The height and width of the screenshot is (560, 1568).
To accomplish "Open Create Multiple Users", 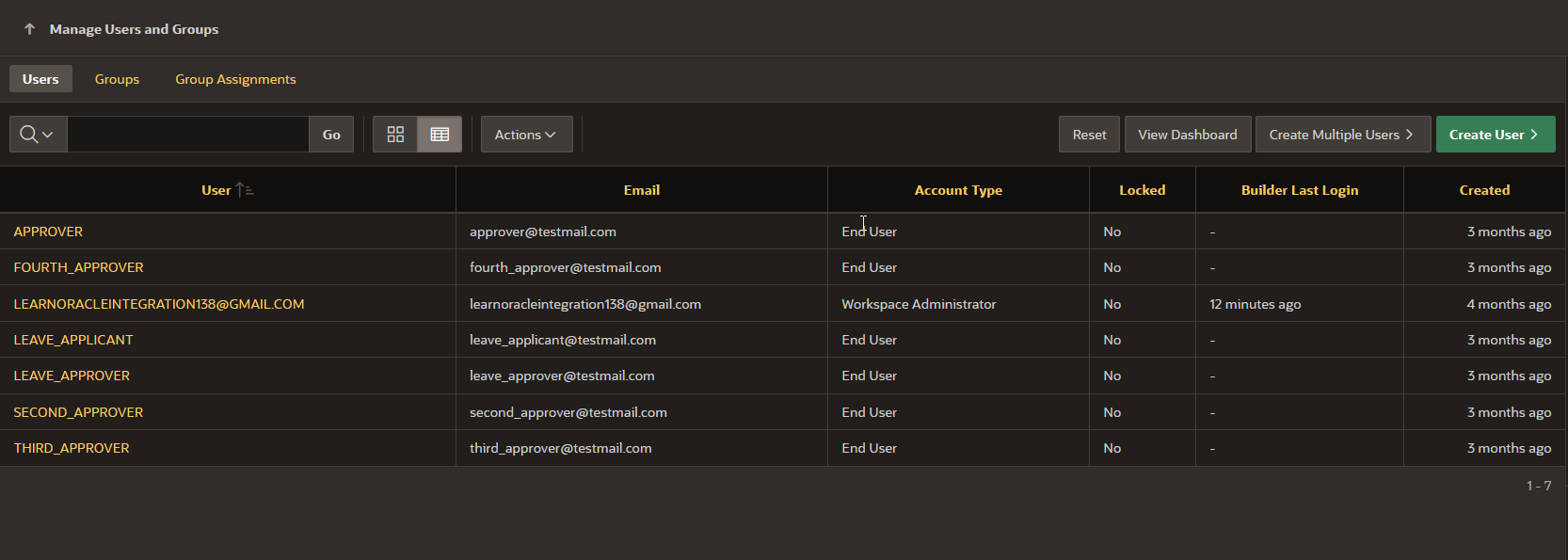I will click(x=1343, y=135).
